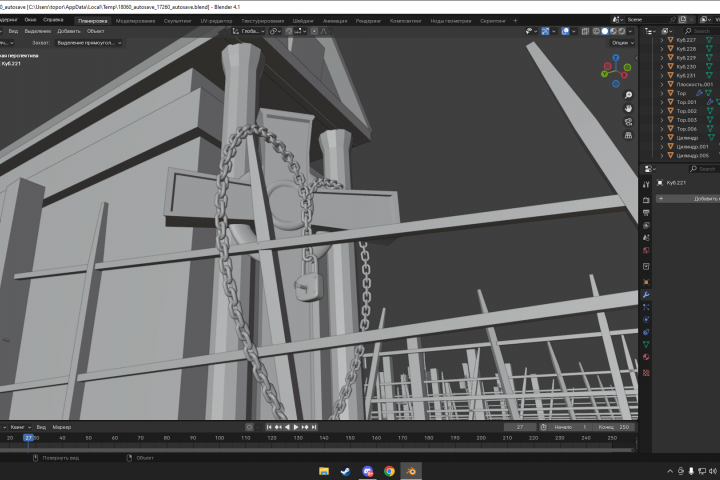Toggle X-ray mode in viewport header
The width and height of the screenshot is (720, 480).
585,31
